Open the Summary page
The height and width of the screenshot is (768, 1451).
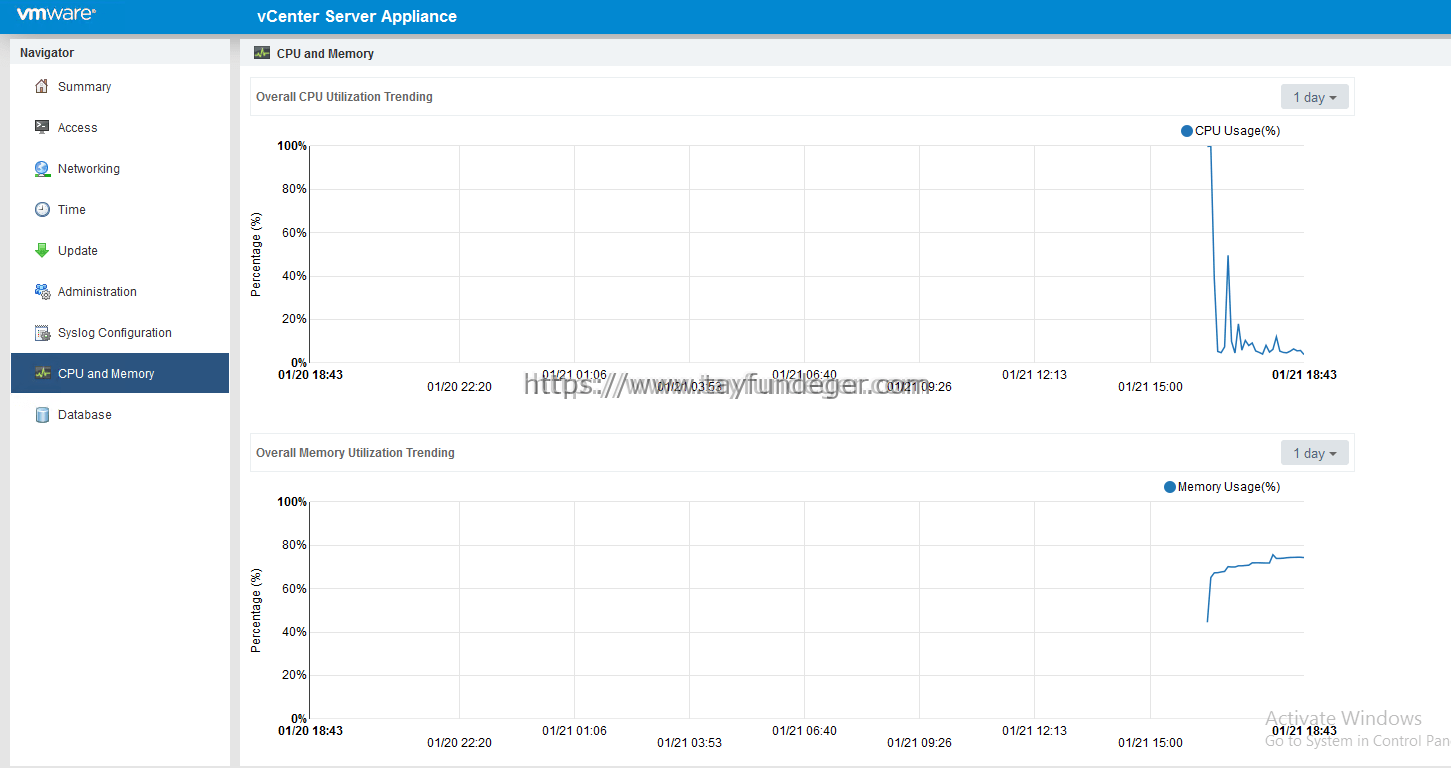tap(120, 86)
